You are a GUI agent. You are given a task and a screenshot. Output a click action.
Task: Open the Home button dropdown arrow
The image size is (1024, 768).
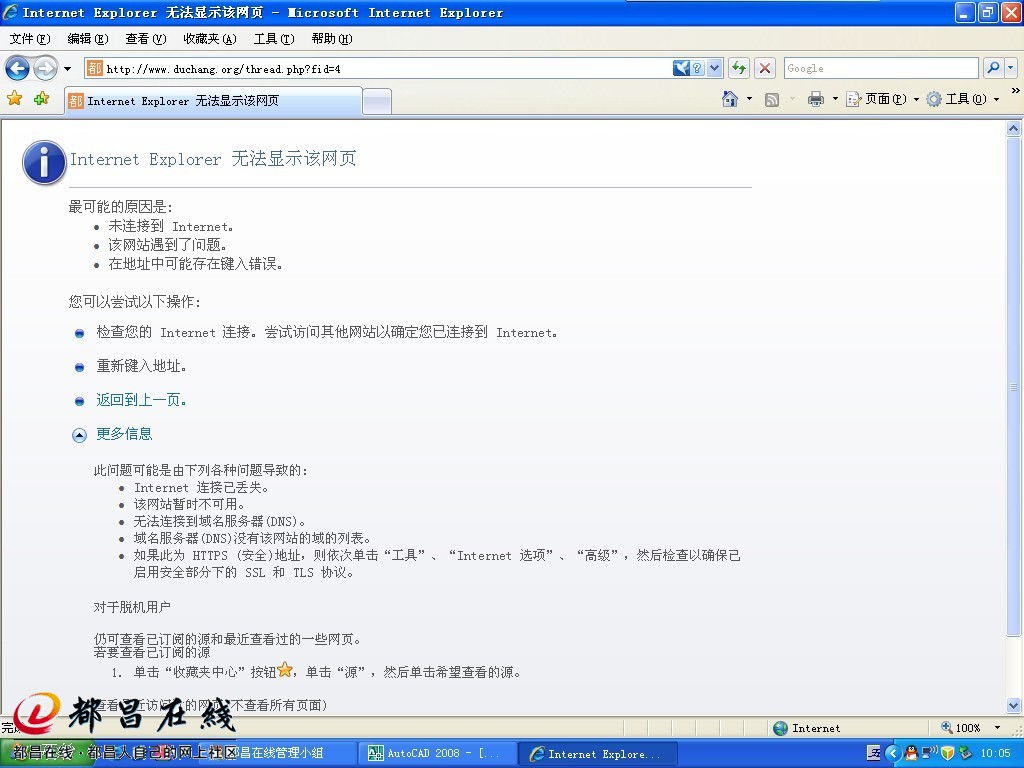tap(749, 99)
